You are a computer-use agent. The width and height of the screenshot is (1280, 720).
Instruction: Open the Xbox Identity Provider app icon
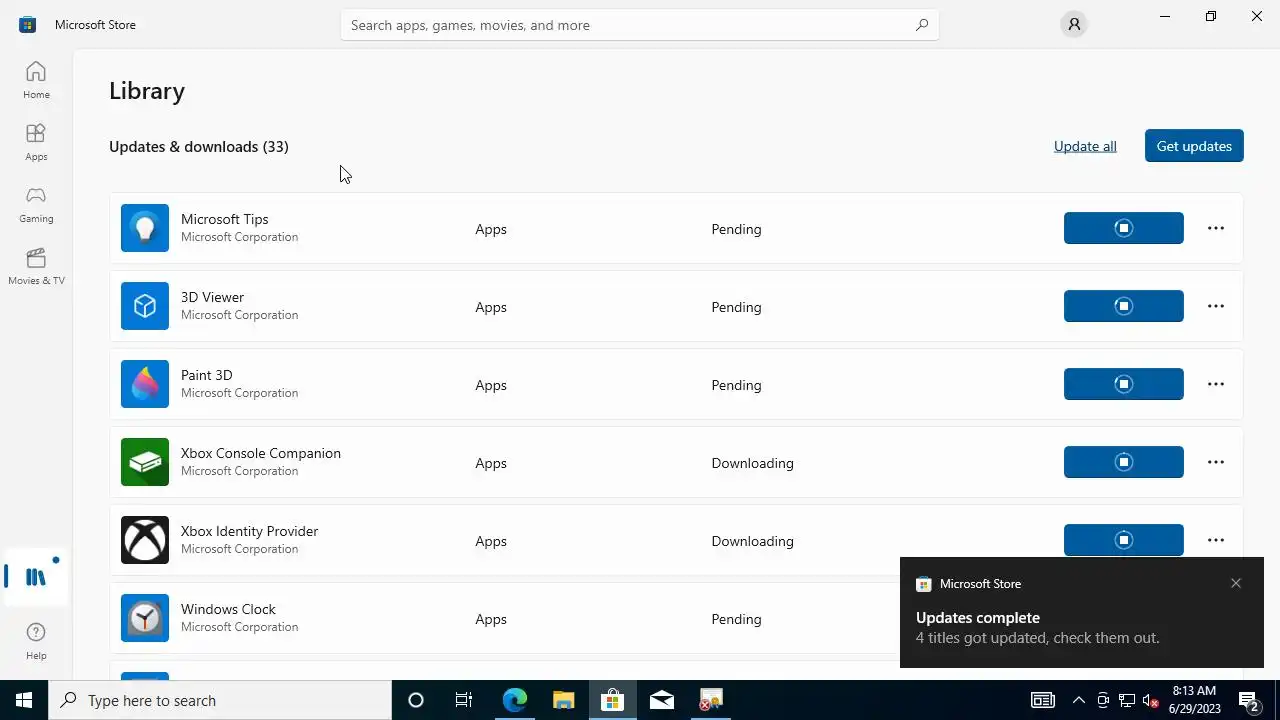(145, 540)
